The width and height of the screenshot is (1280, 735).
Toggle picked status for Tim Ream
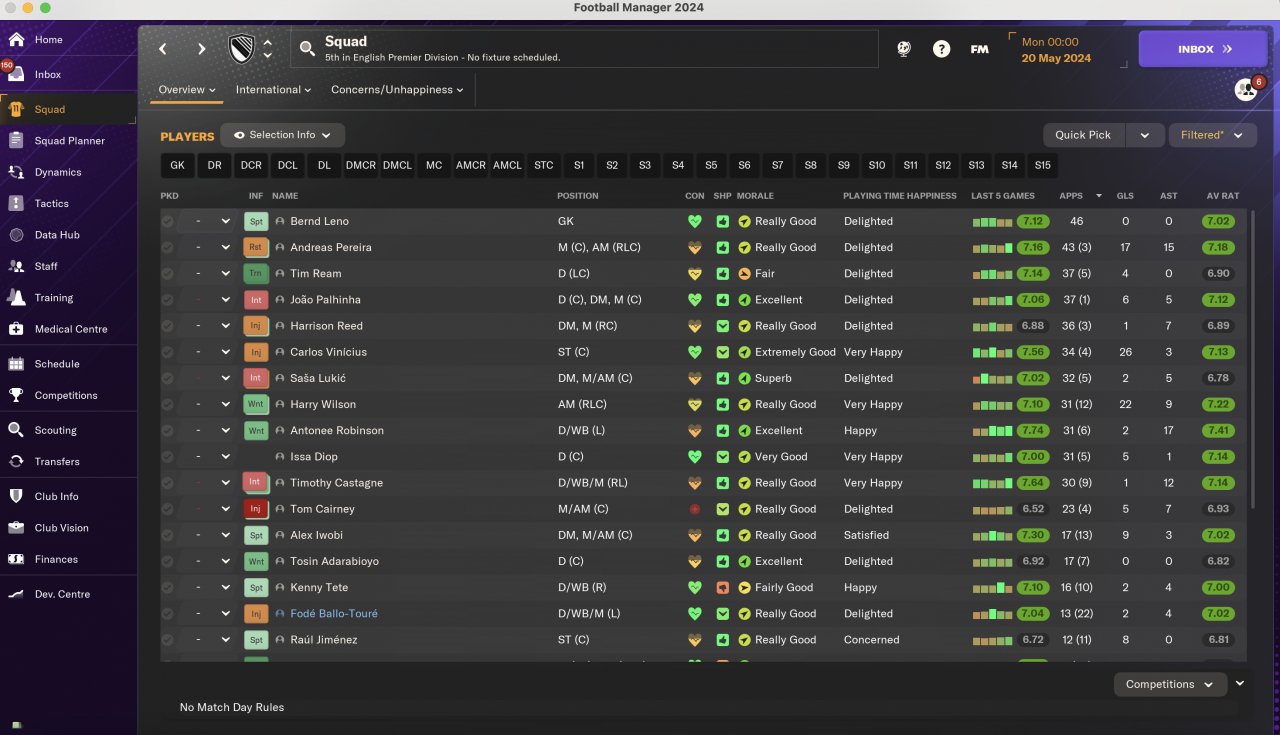[168, 273]
